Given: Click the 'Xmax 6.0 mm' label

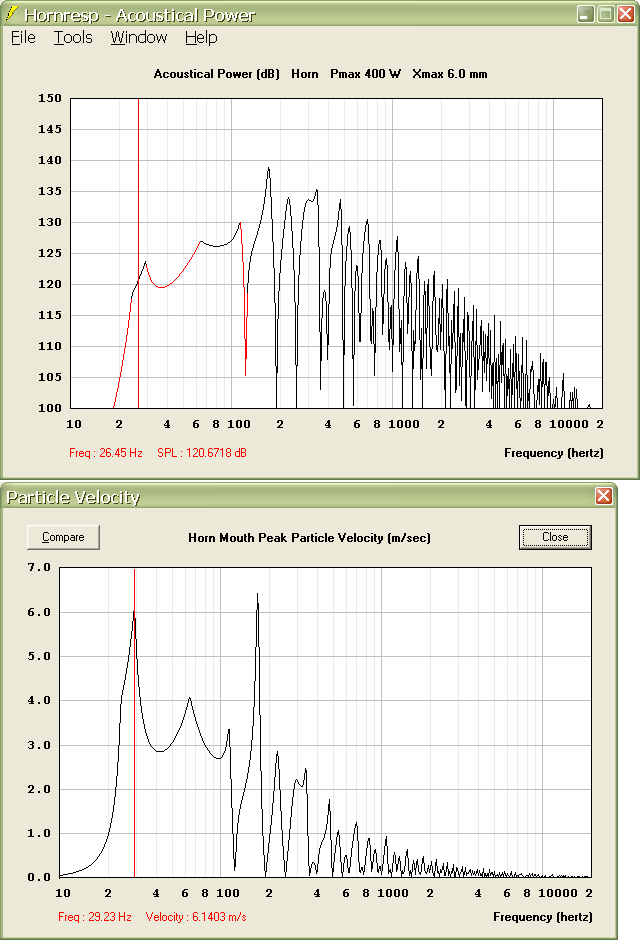Looking at the screenshot, I should pyautogui.click(x=449, y=74).
